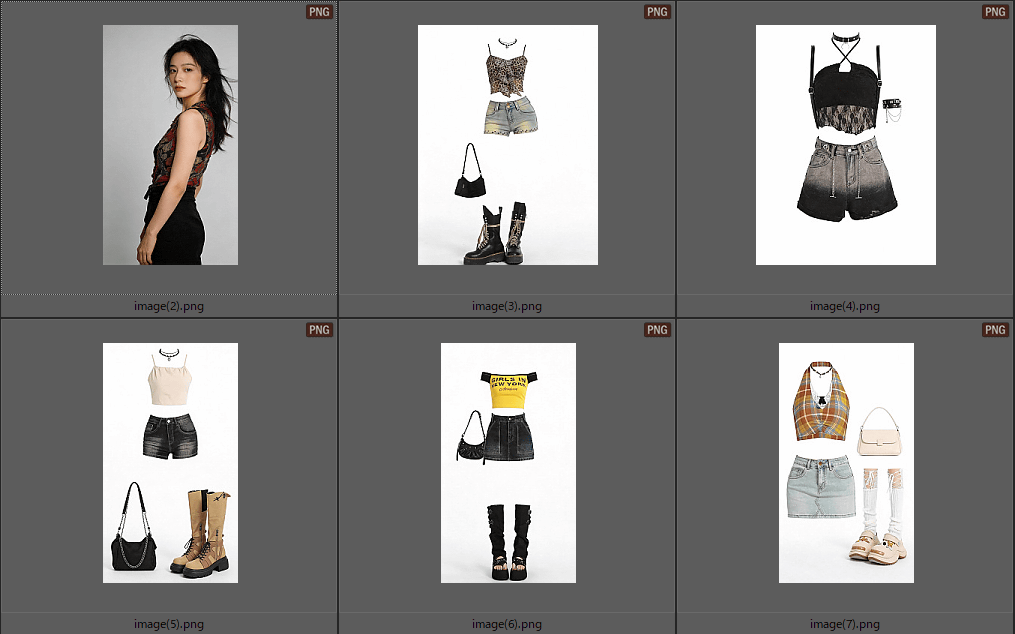This screenshot has height=634, width=1015.
Task: Click the PNG badge on image(3).png
Action: 657,12
